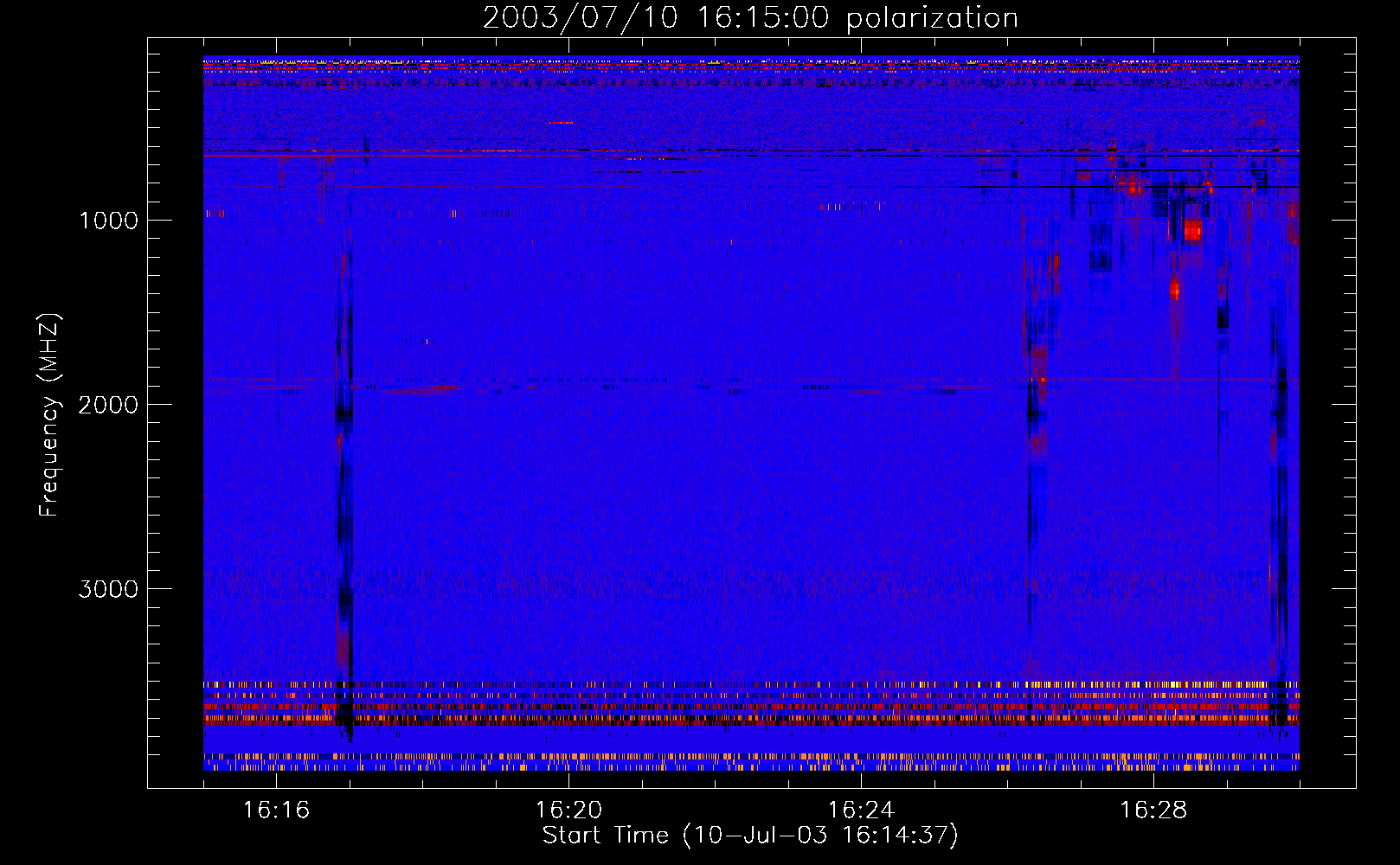Click the 'Frequency (MHZ)' axis label
This screenshot has width=1400, height=865.
click(49, 415)
